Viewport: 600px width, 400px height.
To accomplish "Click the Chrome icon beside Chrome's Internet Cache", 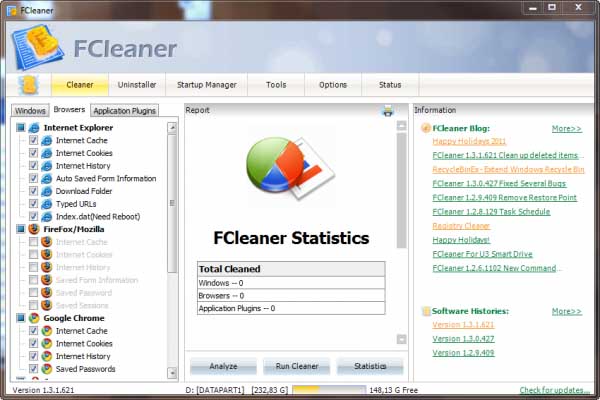I will 47,331.
